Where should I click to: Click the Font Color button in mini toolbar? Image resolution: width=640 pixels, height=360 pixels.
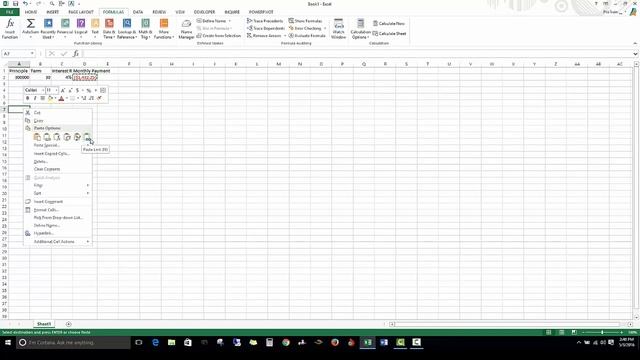click(x=61, y=98)
